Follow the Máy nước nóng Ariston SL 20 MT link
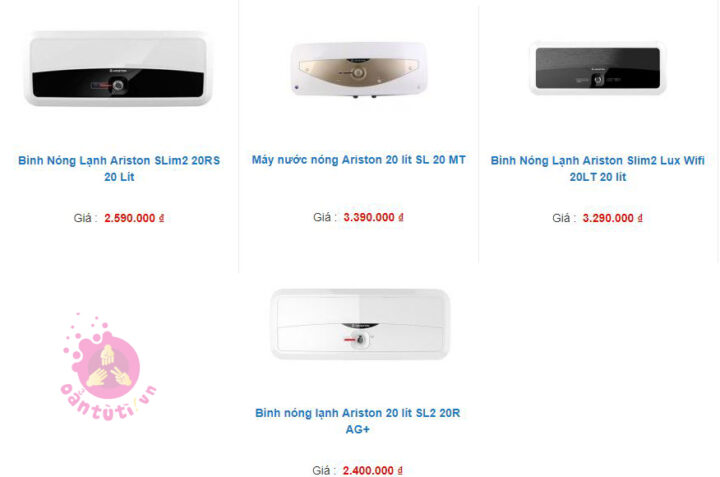Image resolution: width=720 pixels, height=477 pixels. click(359, 160)
